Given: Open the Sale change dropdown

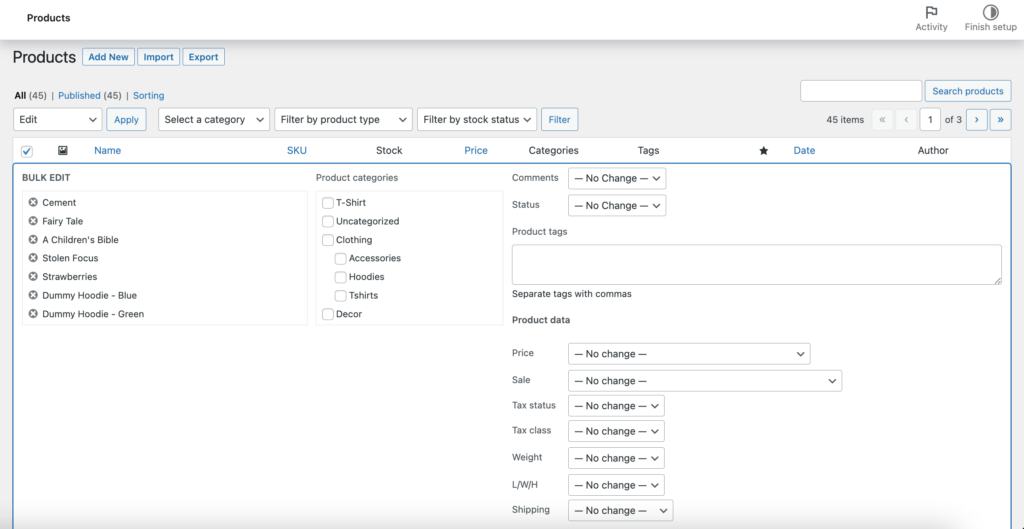Looking at the screenshot, I should pyautogui.click(x=705, y=381).
